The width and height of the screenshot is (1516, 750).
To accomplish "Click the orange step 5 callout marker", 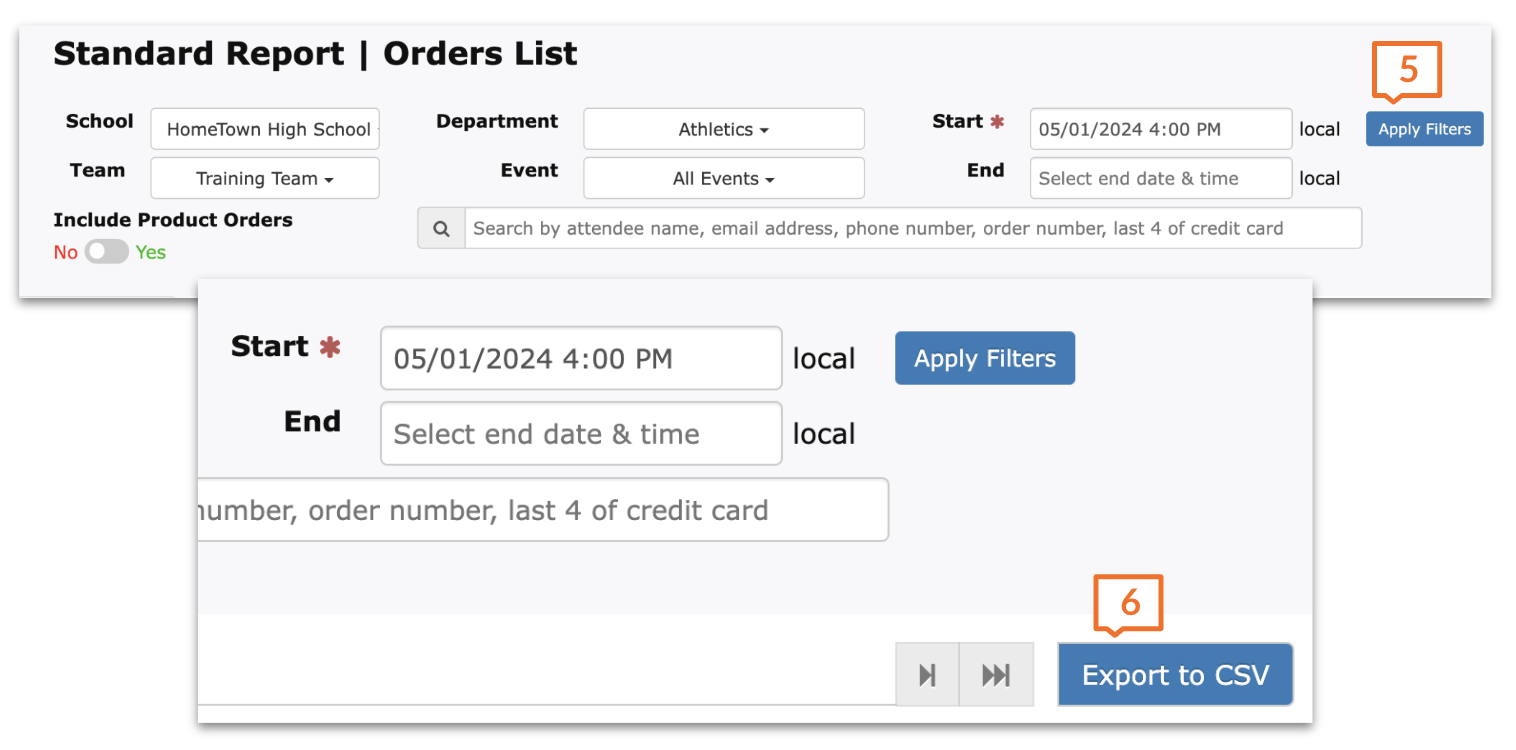I will pyautogui.click(x=1408, y=69).
